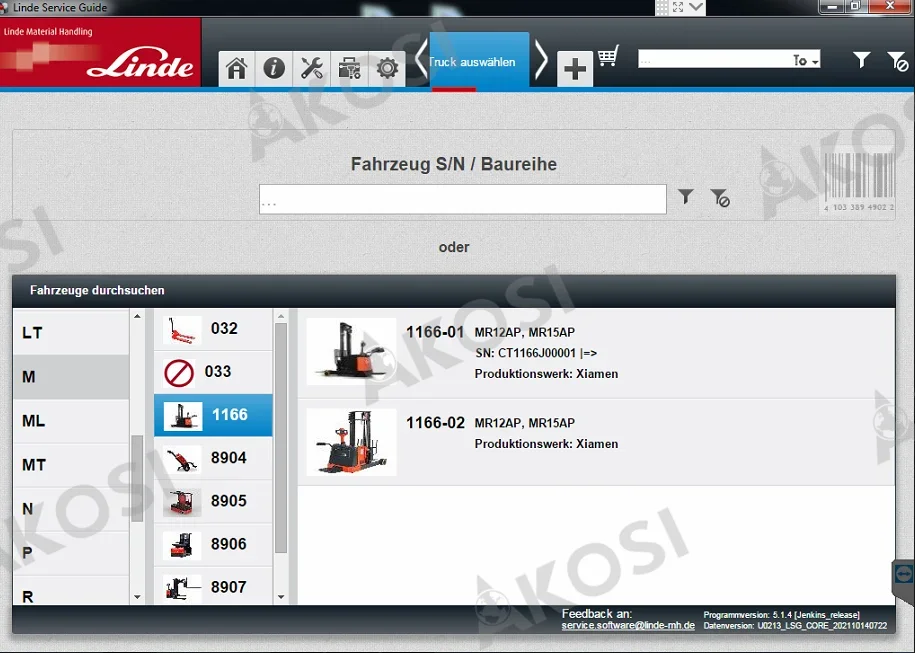
Task: Click fullscreen icon in title bar
Action: click(x=677, y=7)
